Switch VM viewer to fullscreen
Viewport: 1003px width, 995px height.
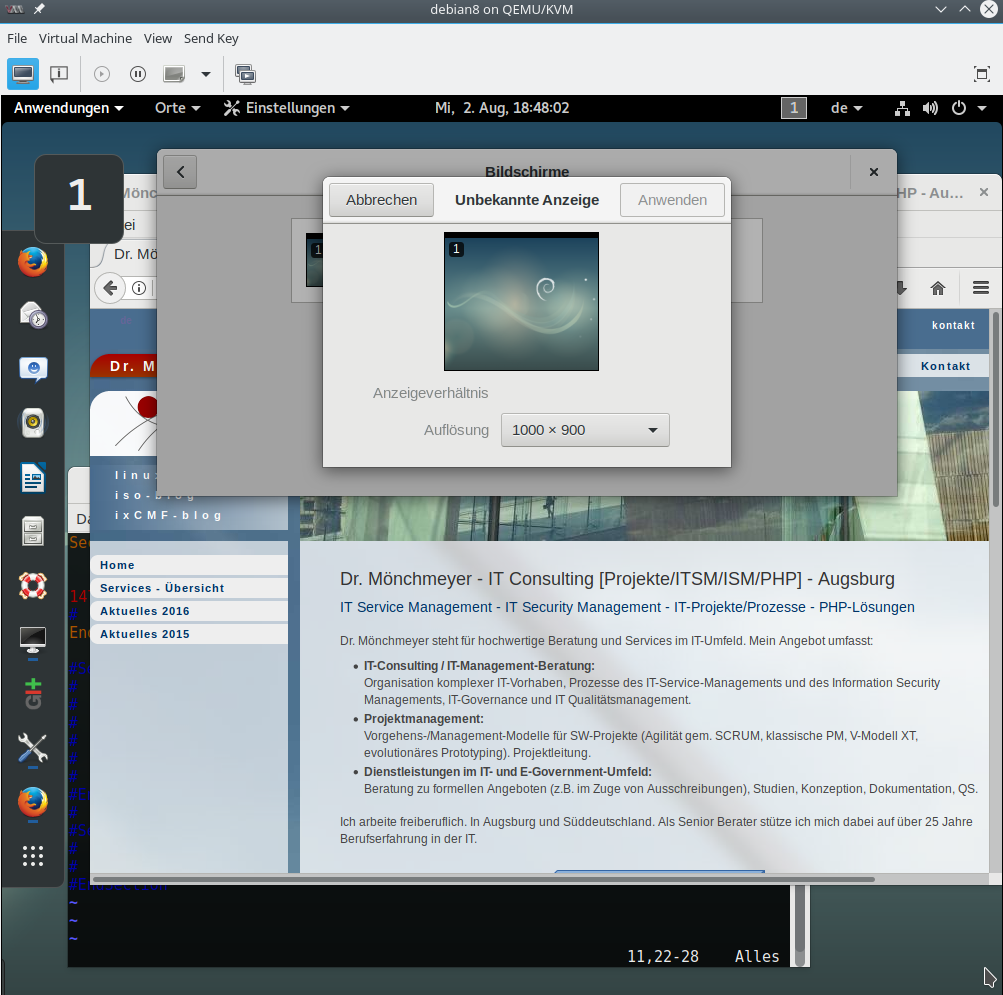[x=981, y=74]
